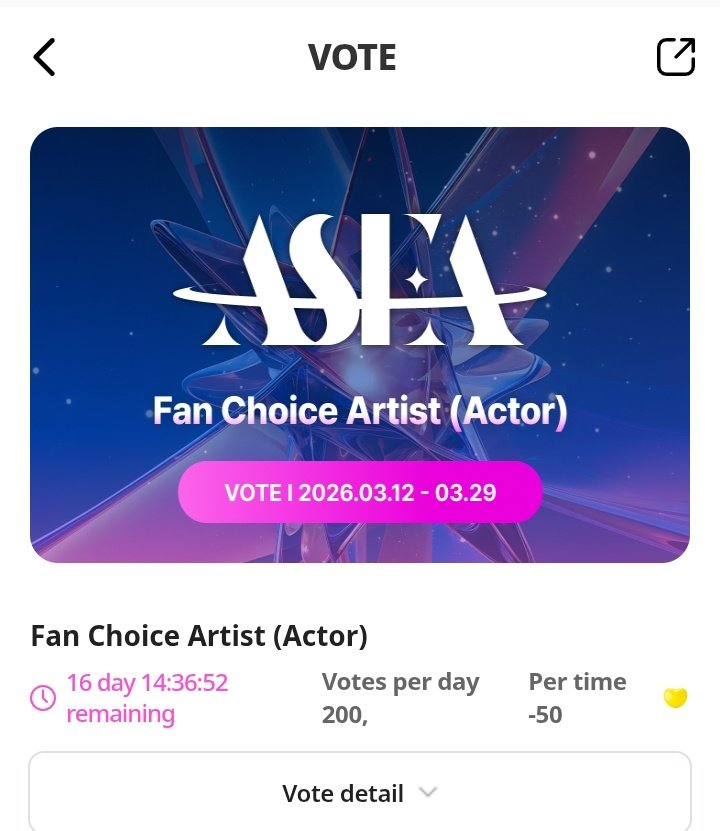Open the share icon at top right
This screenshot has height=831, width=720.
pyautogui.click(x=675, y=57)
